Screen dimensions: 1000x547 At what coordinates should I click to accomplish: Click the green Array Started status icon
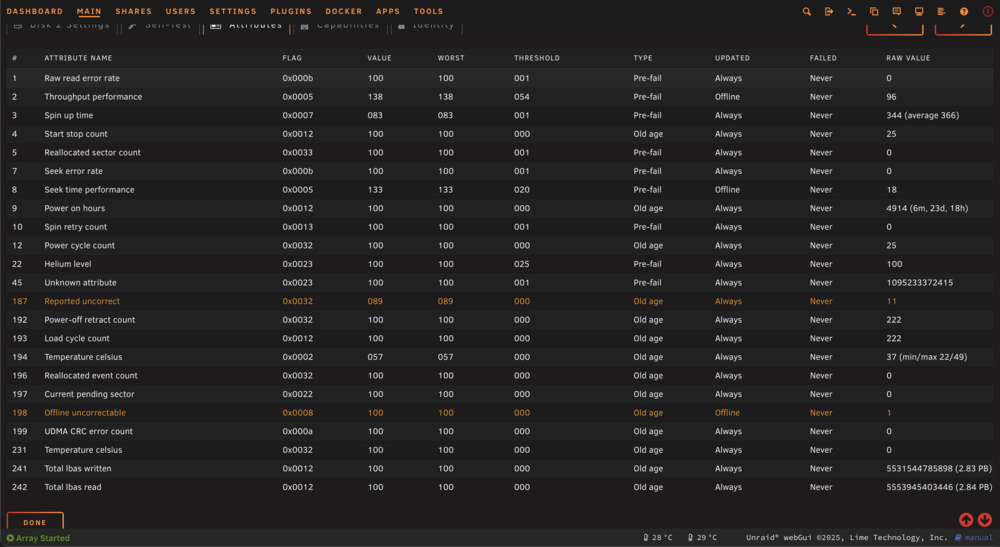[x=10, y=538]
